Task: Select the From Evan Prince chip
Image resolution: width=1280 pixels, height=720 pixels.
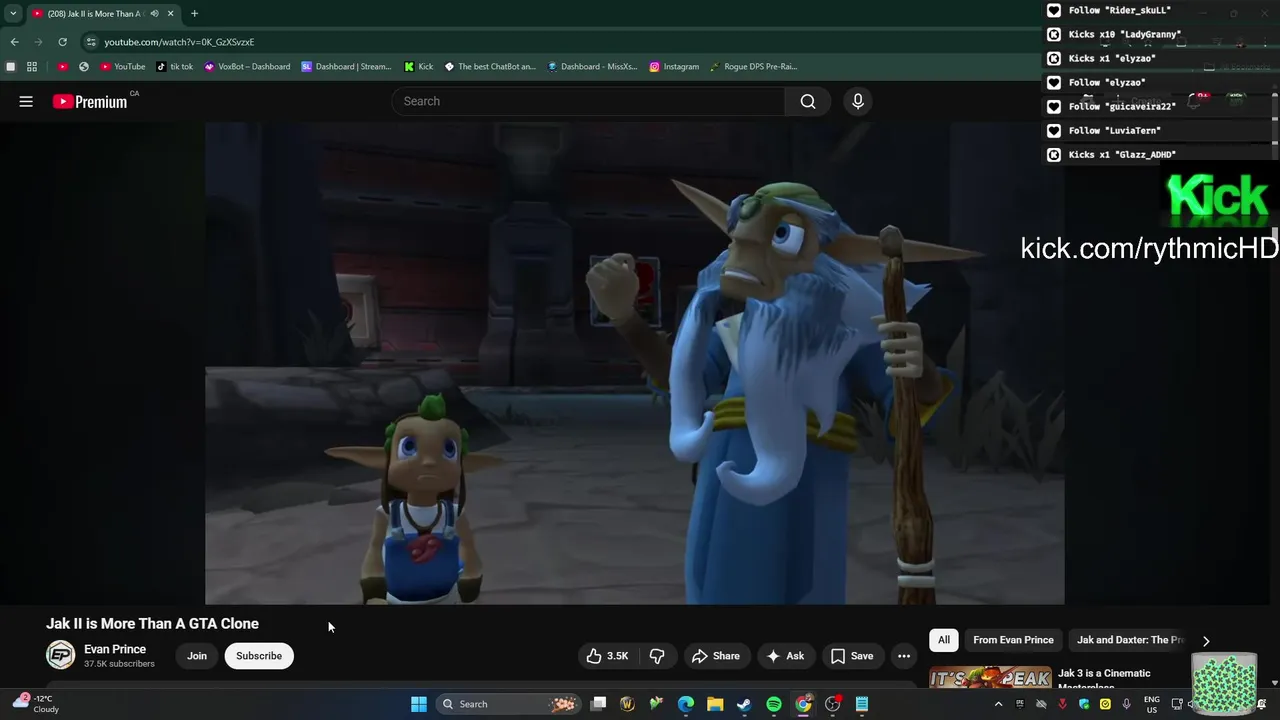Action: click(x=1013, y=640)
